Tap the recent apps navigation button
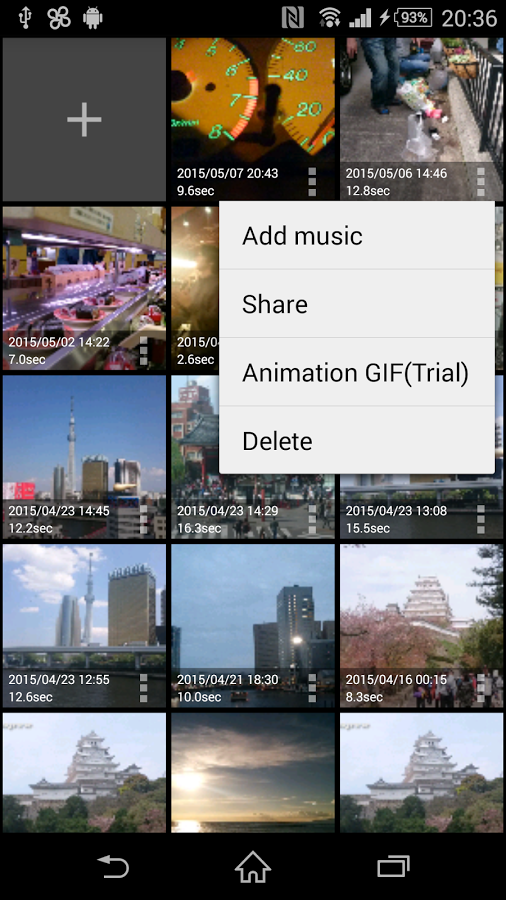 394,867
